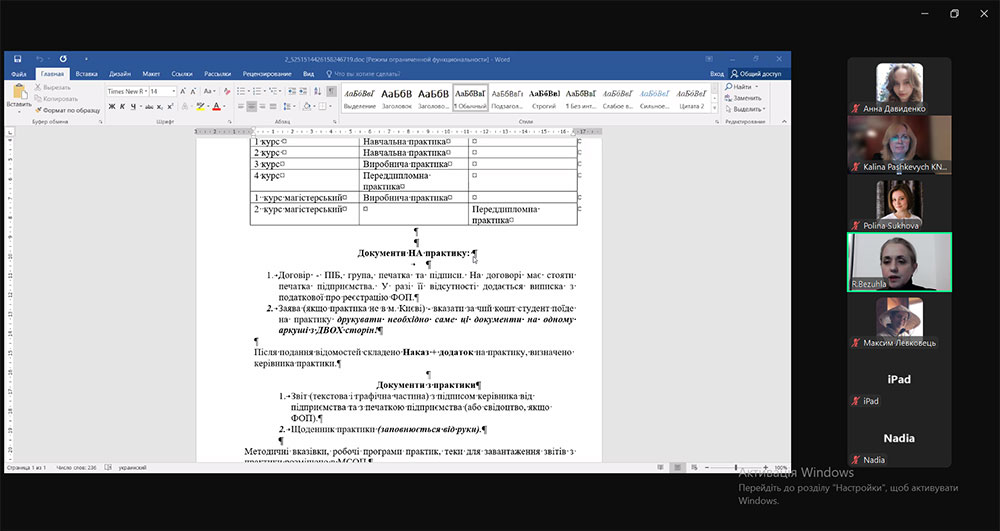Switch to read mode view in status bar

[661, 467]
